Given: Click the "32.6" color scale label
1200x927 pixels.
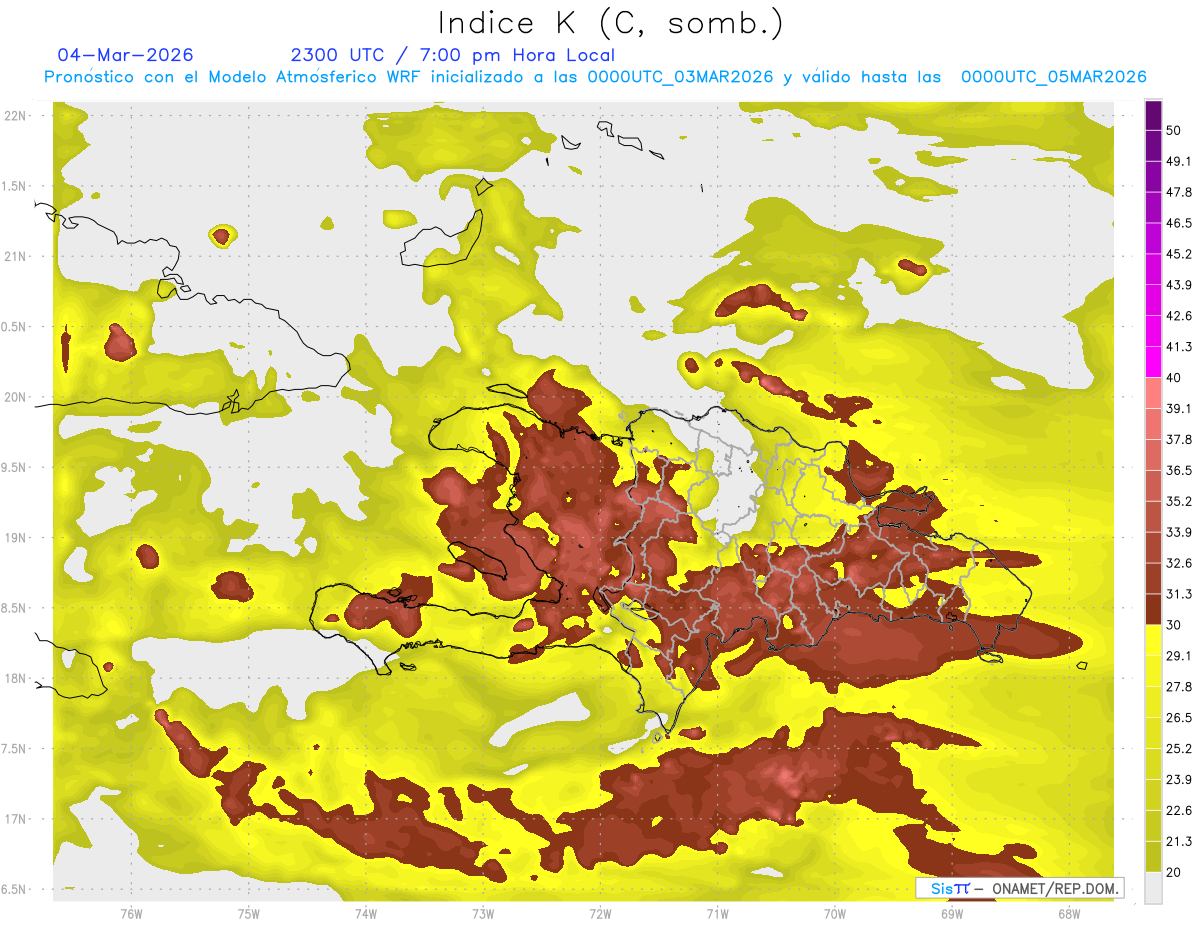Looking at the screenshot, I should pos(1179,563).
